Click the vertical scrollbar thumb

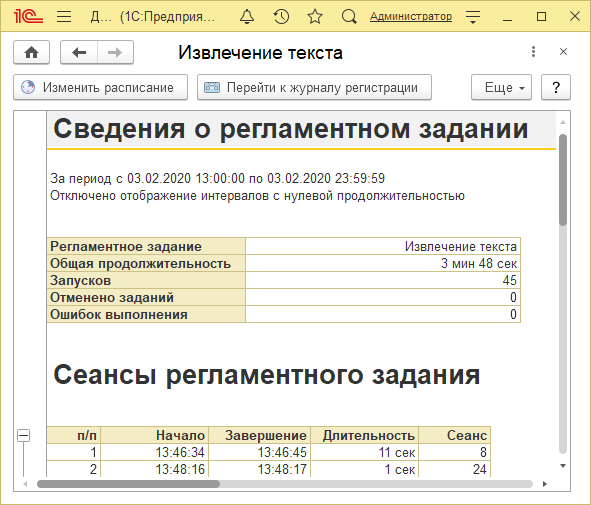pos(563,180)
